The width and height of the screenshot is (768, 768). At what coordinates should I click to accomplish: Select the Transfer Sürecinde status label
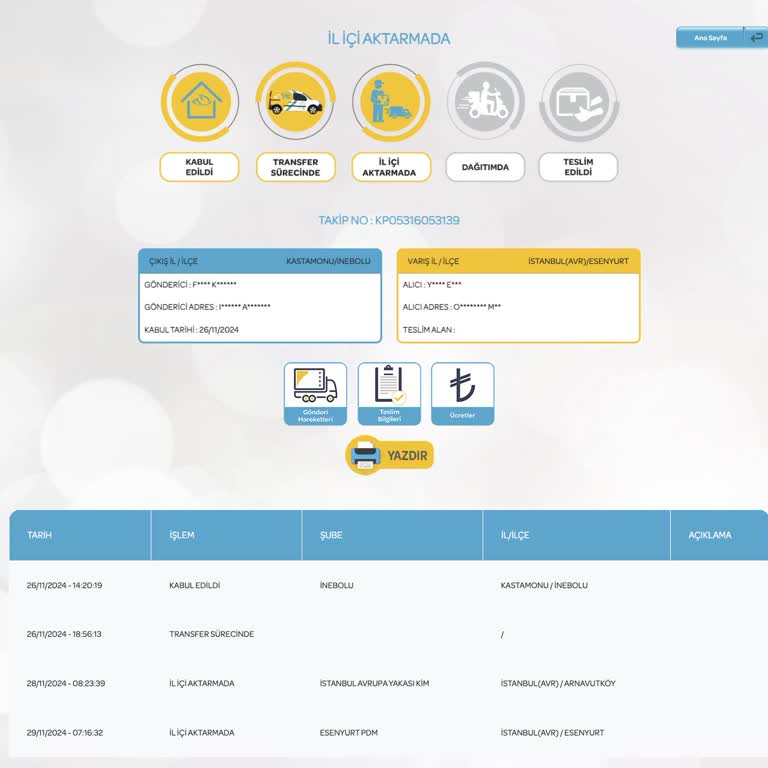[x=295, y=167]
